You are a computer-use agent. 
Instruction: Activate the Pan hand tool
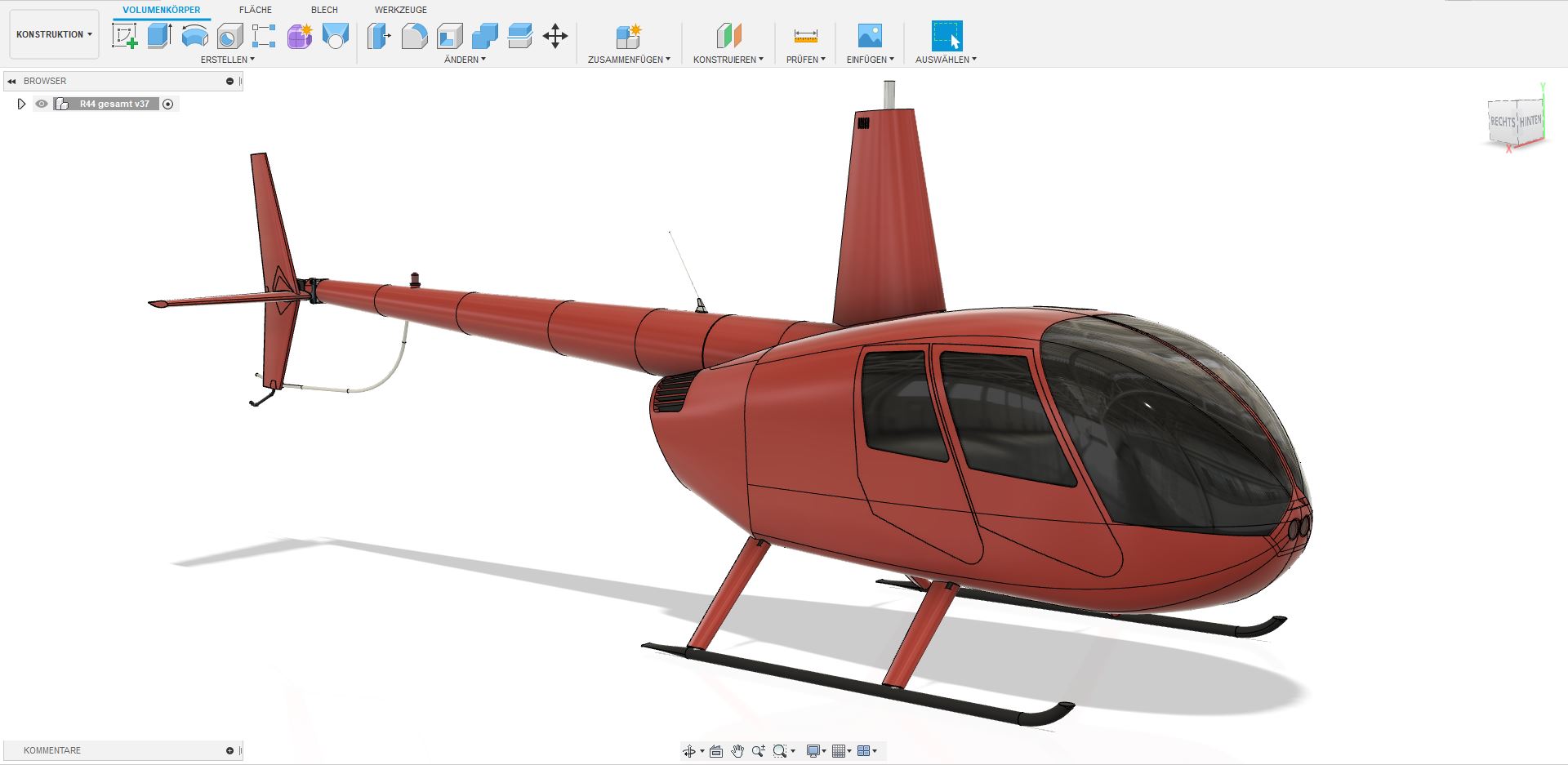(737, 751)
